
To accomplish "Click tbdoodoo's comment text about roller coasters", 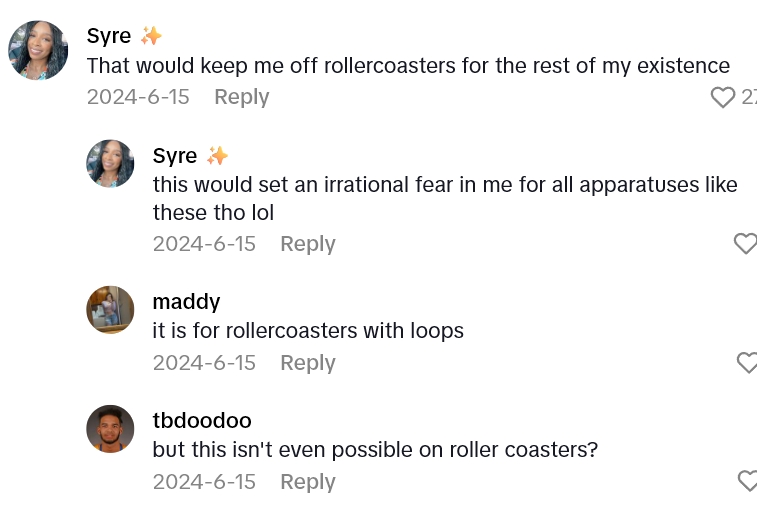I will pyautogui.click(x=375, y=450).
